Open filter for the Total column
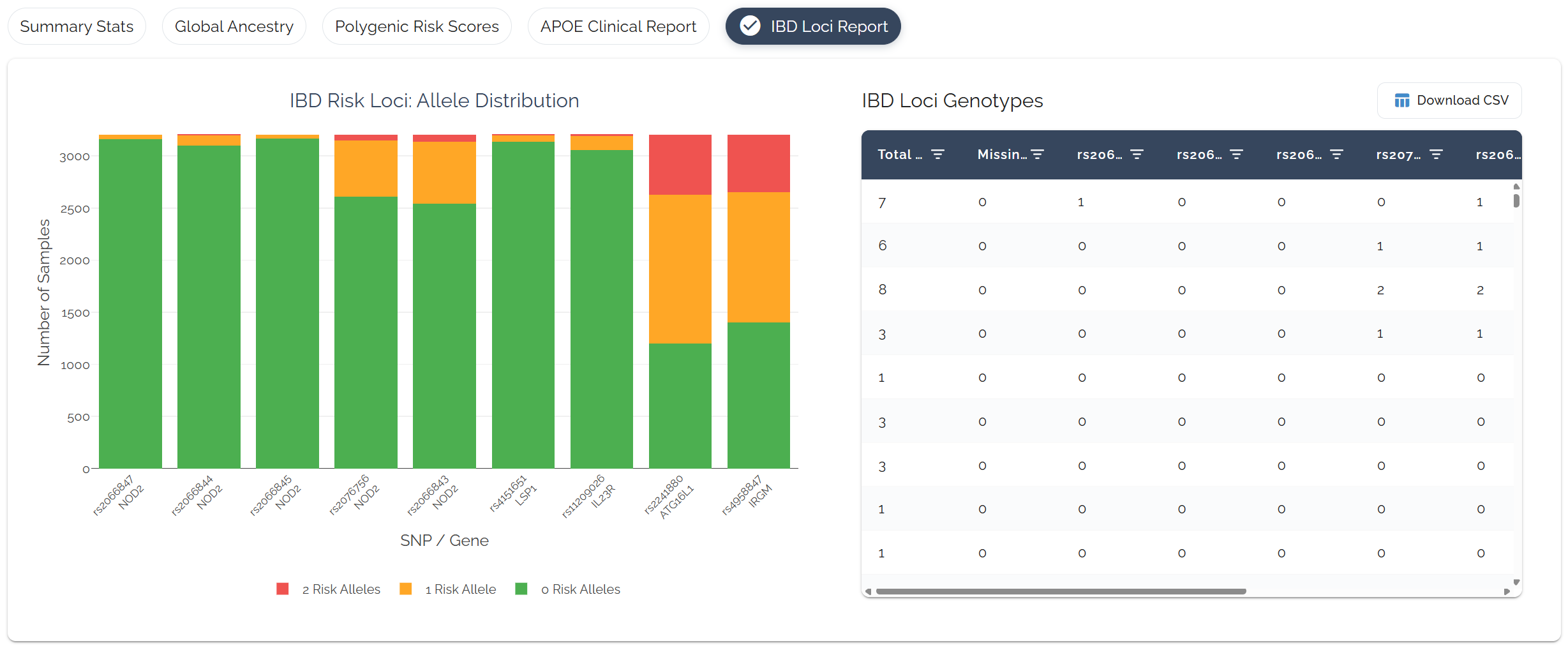This screenshot has width=1568, height=650. tap(937, 155)
